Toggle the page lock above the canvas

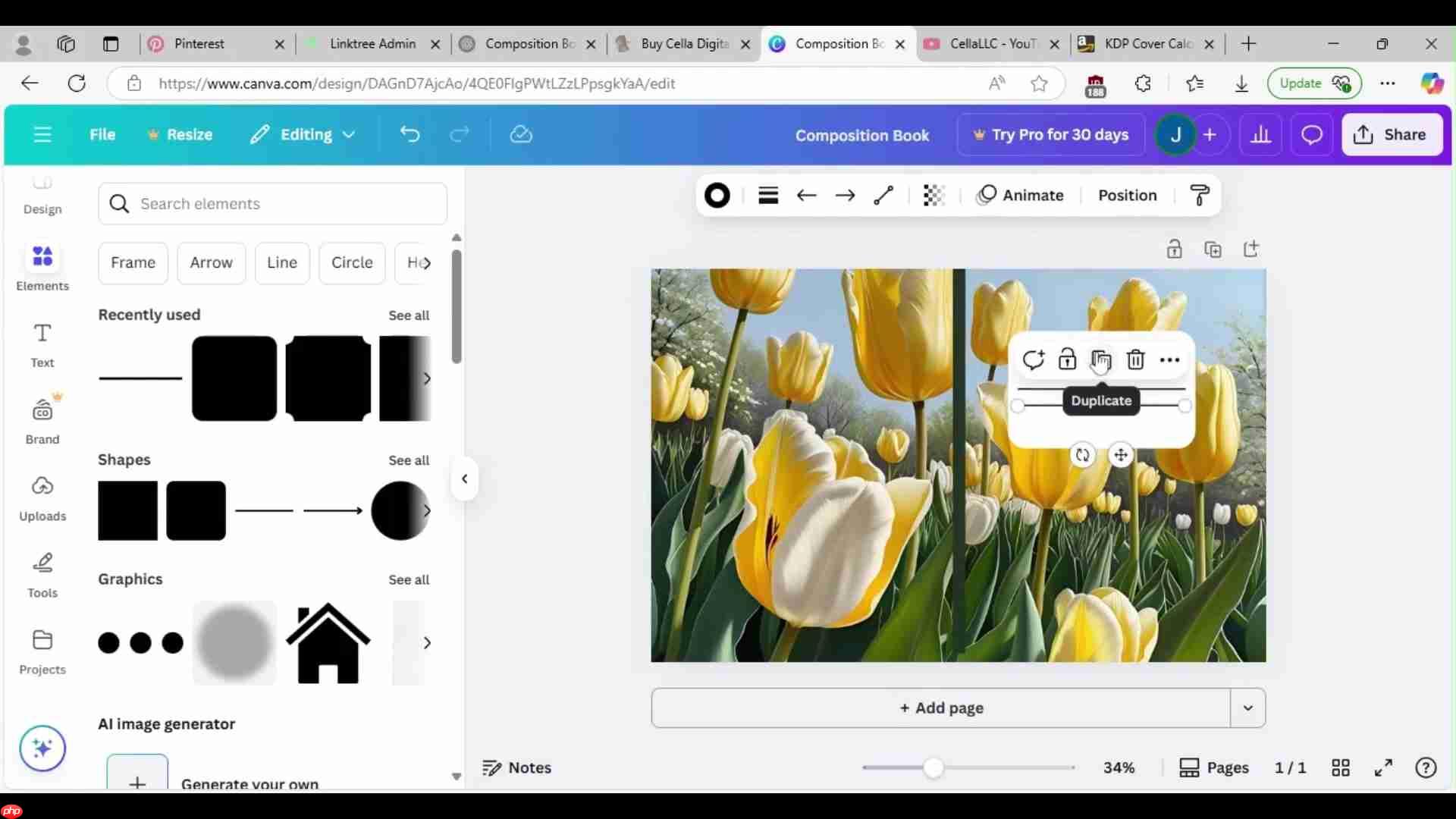click(1174, 249)
